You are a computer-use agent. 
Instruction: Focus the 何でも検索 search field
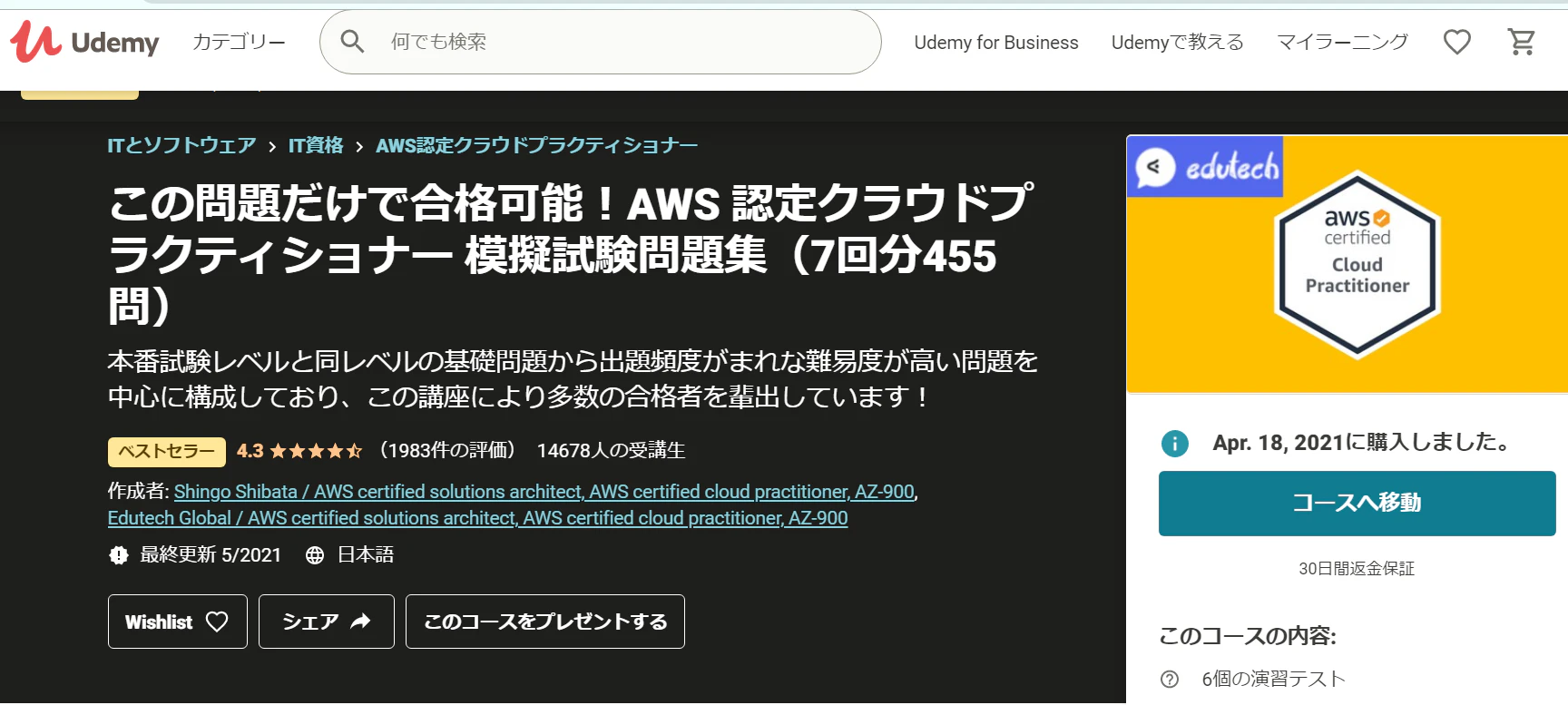click(601, 42)
